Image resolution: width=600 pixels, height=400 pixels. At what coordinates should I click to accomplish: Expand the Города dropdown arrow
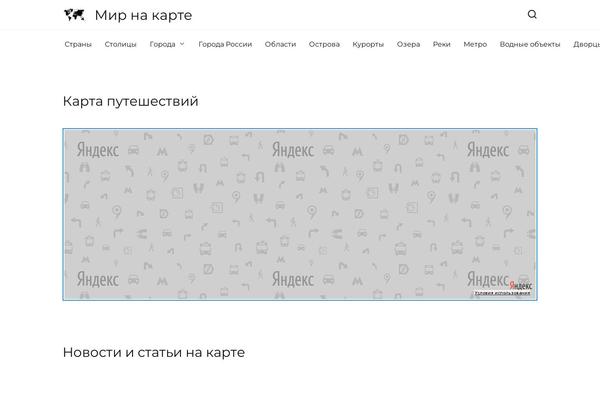point(182,44)
